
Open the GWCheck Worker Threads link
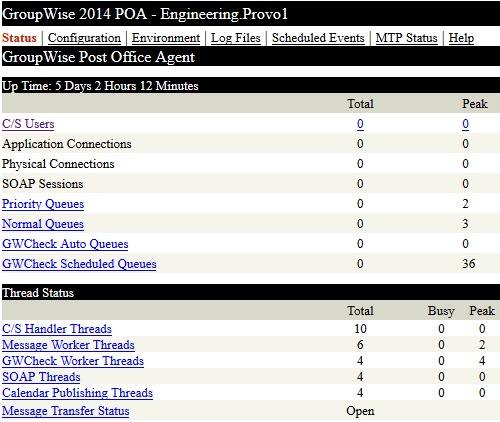(x=73, y=361)
